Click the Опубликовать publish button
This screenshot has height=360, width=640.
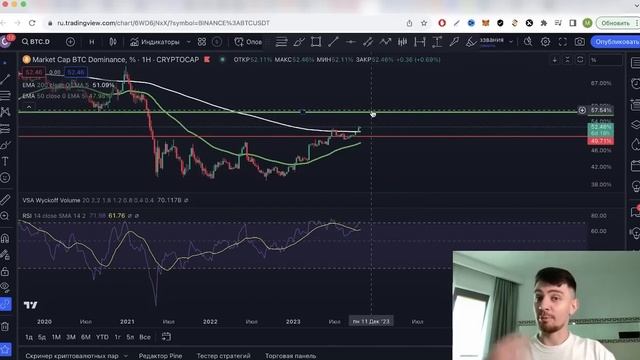[x=616, y=42]
